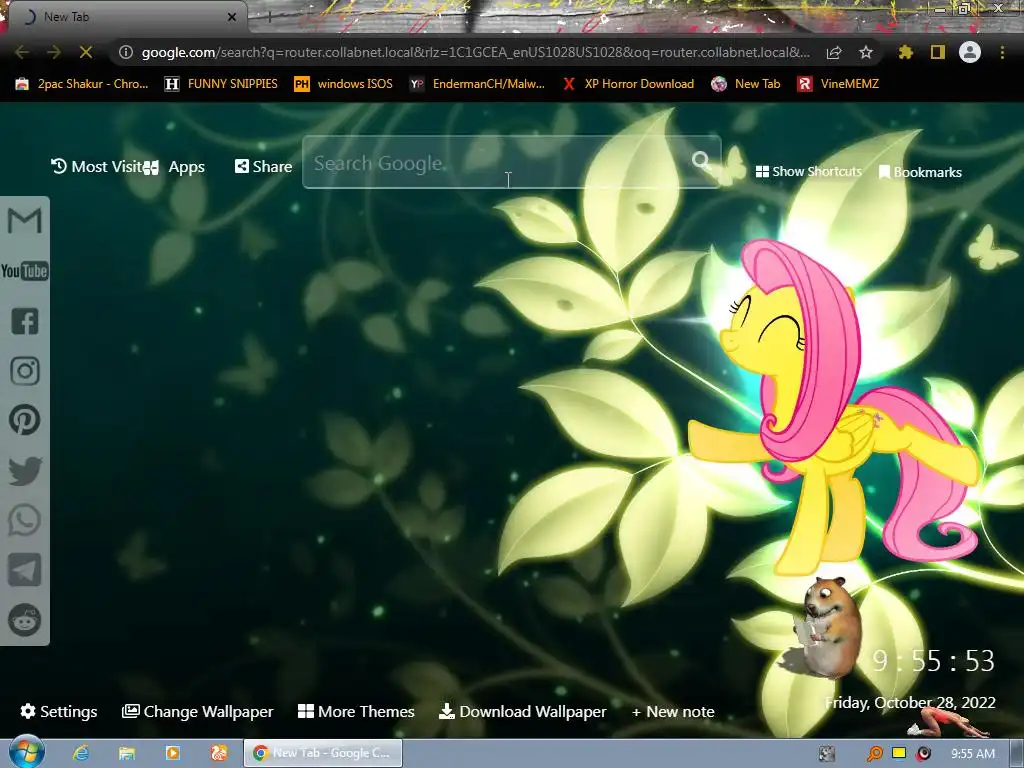Open the page Settings
The height and width of the screenshot is (768, 1024).
[x=59, y=711]
